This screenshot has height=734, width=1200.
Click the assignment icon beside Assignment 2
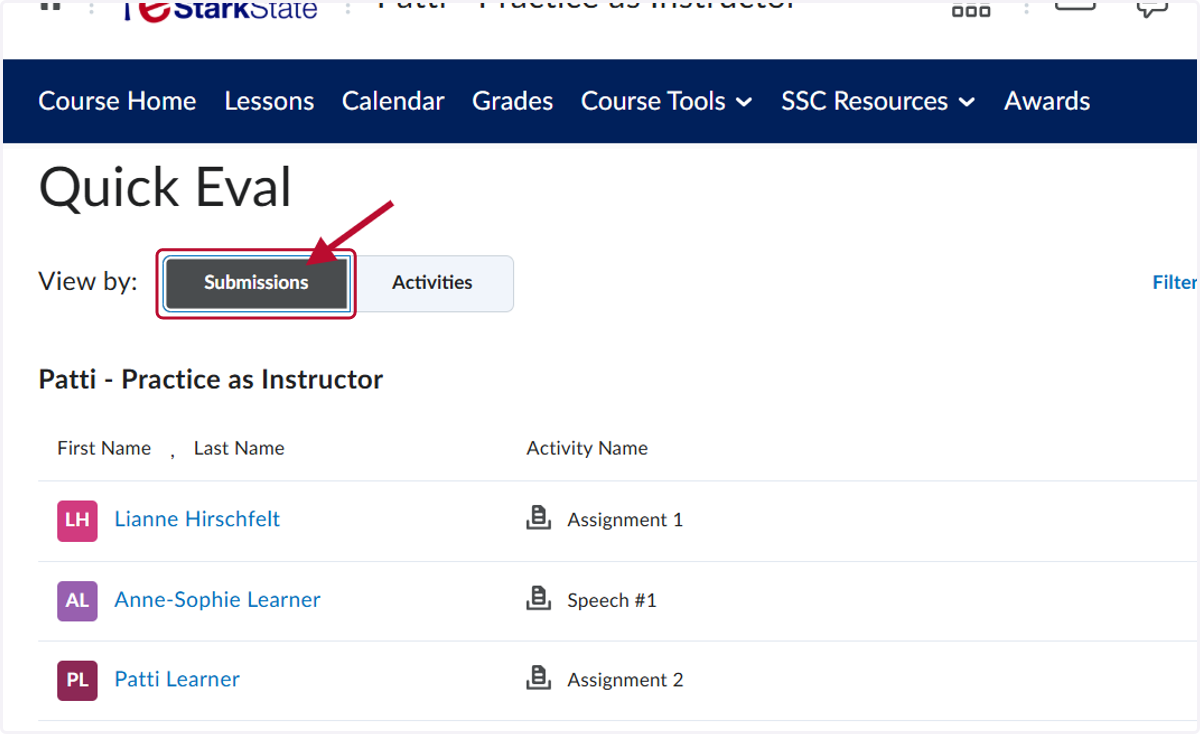point(539,678)
